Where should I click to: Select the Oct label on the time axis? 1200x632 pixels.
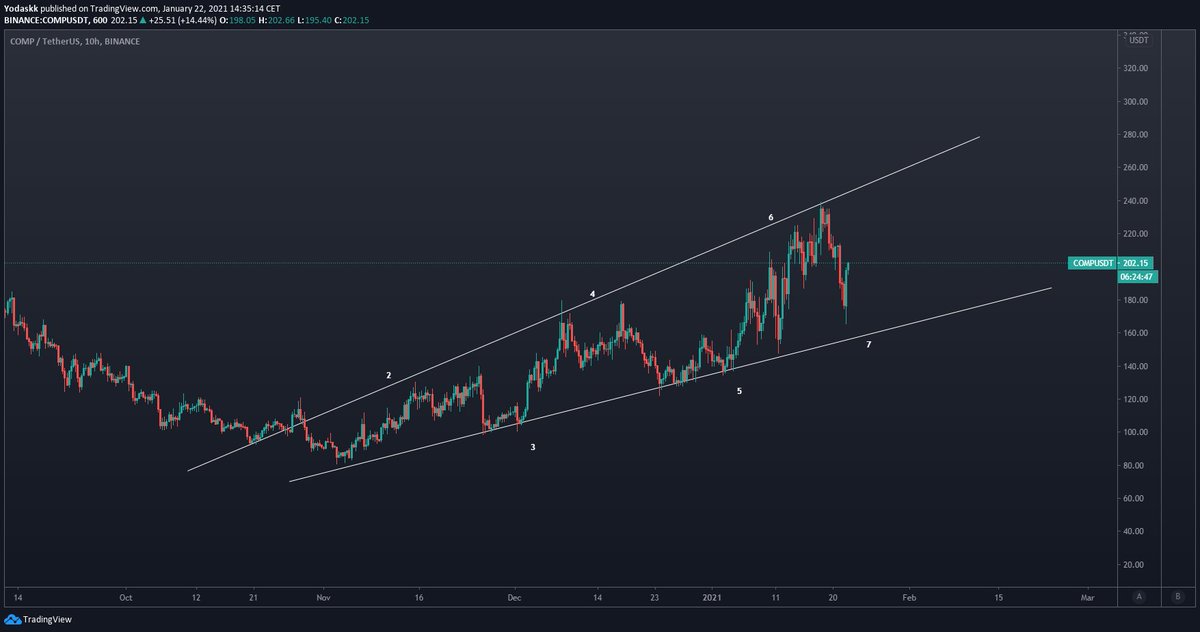pyautogui.click(x=126, y=597)
